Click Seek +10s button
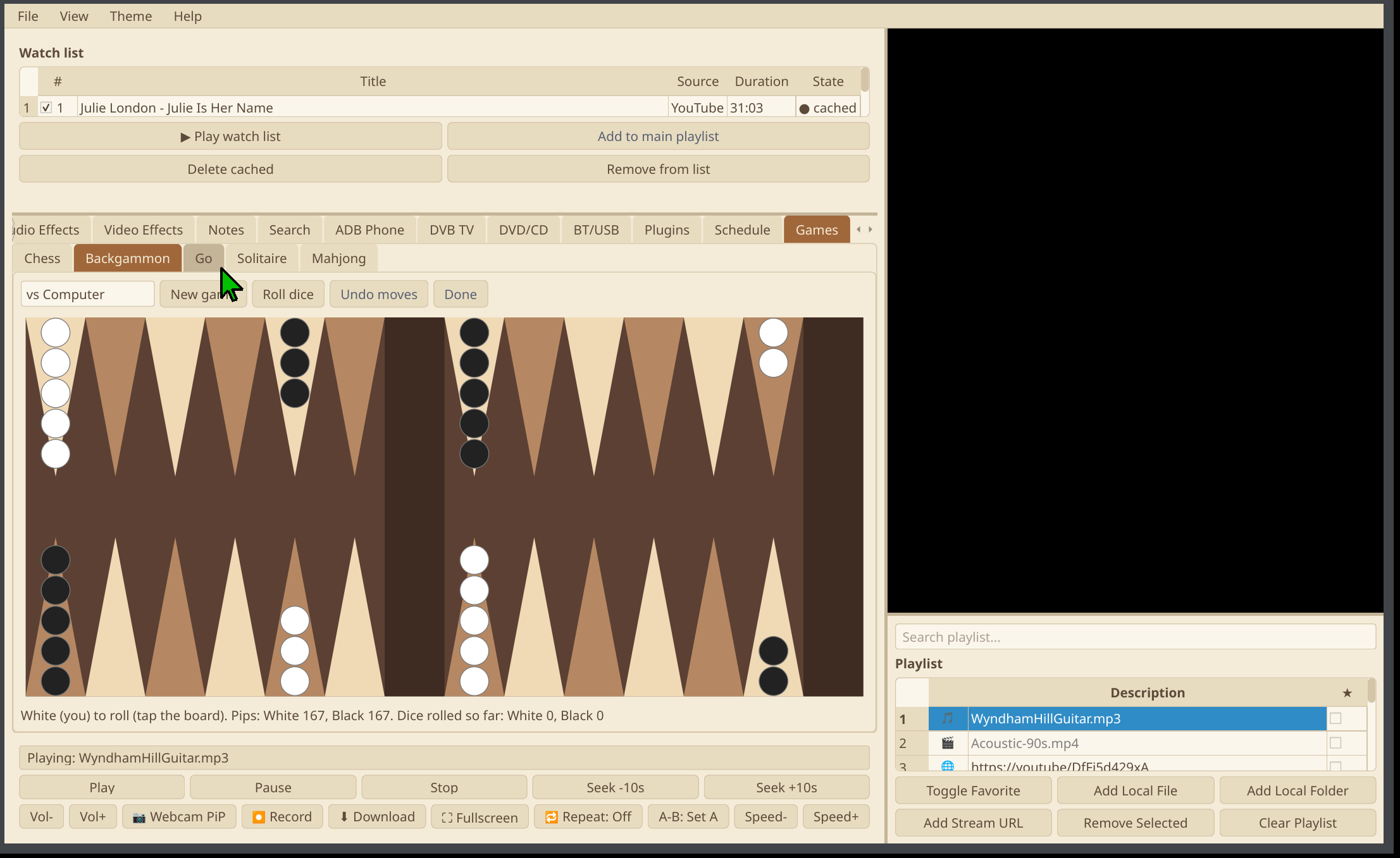The image size is (1400, 858). pyautogui.click(x=786, y=787)
